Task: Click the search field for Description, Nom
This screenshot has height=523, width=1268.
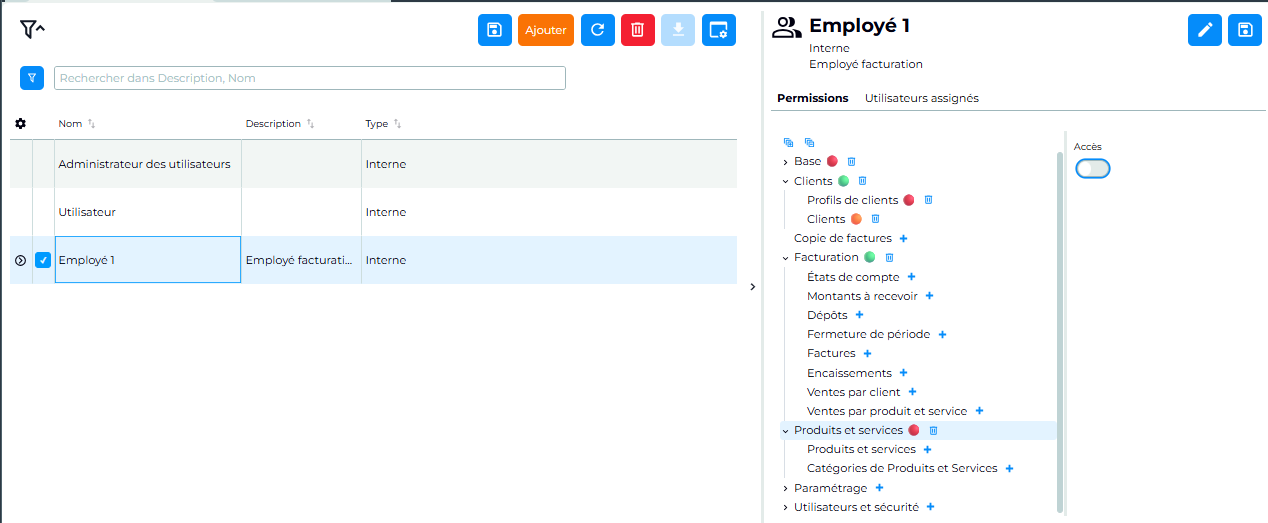Action: point(310,78)
